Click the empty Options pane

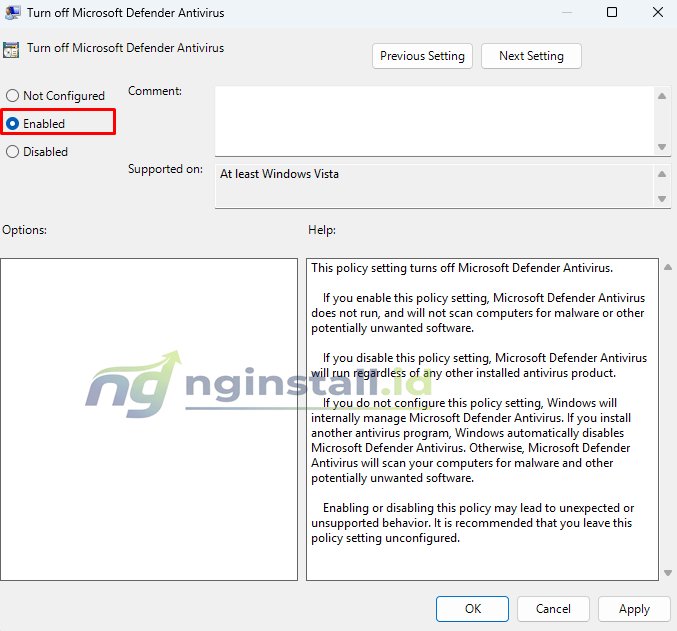pyautogui.click(x=149, y=419)
